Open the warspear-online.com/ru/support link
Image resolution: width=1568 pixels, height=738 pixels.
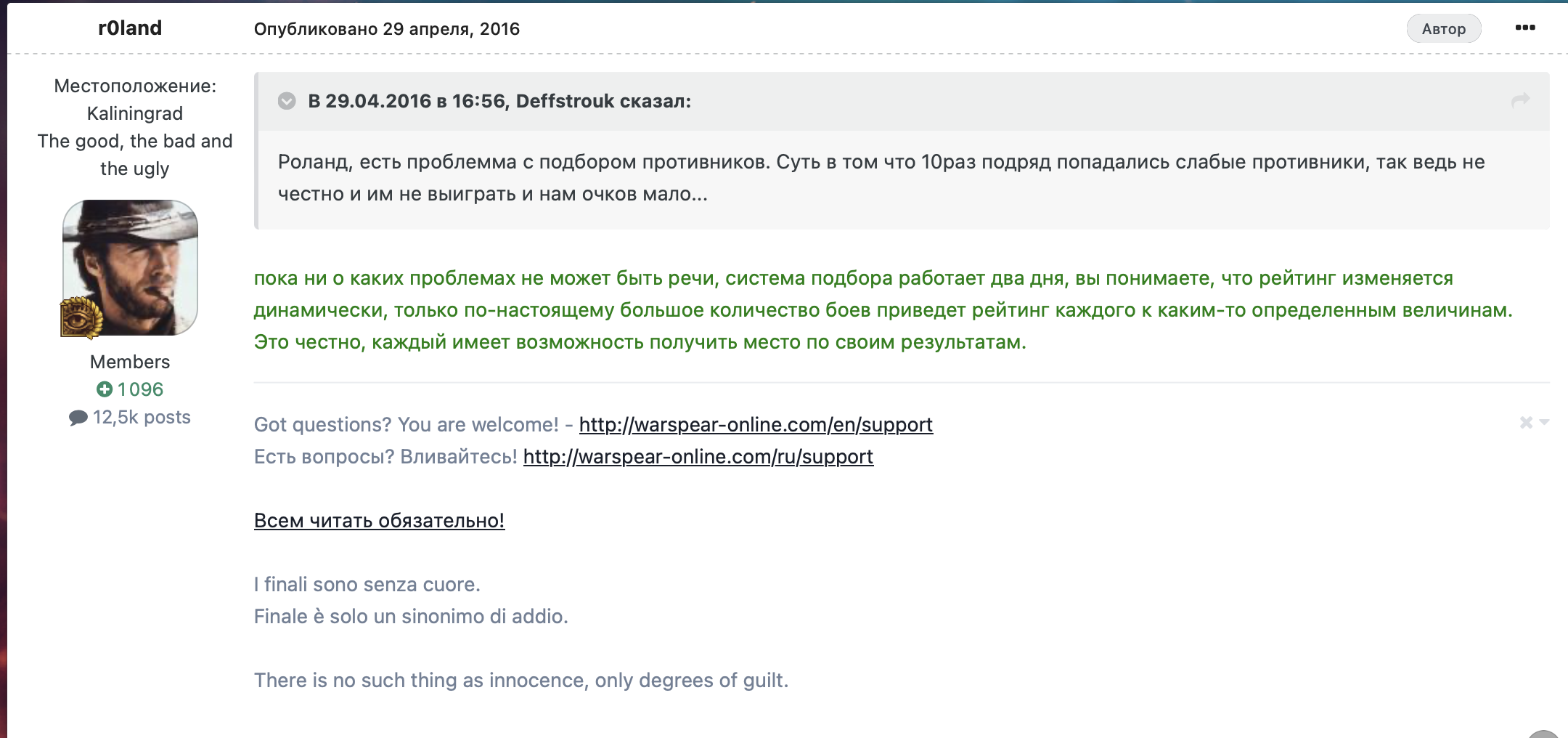coord(698,456)
